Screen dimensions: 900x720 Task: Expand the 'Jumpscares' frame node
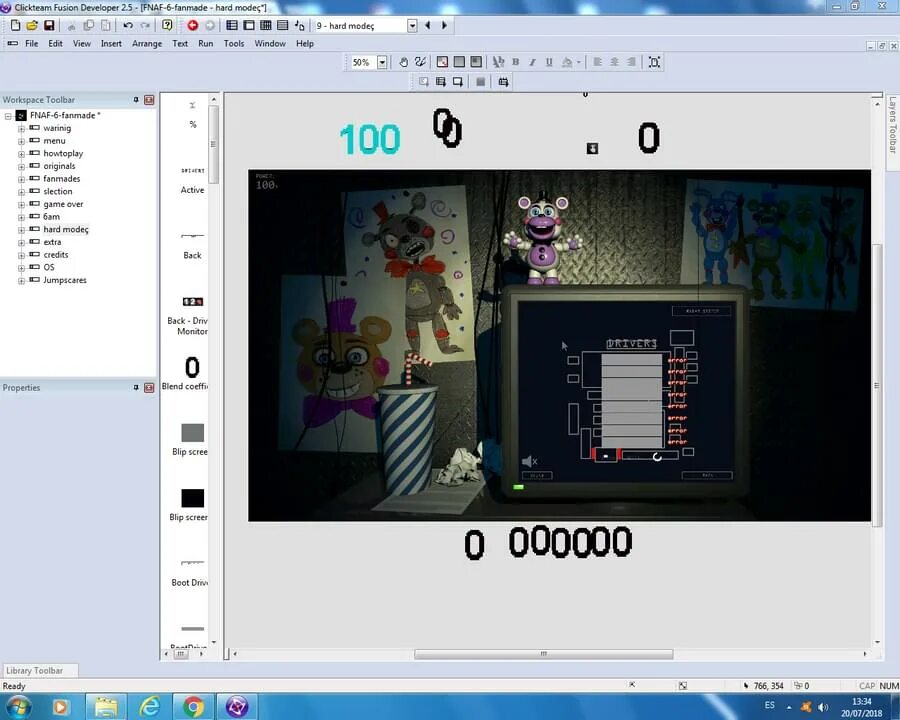(x=21, y=281)
